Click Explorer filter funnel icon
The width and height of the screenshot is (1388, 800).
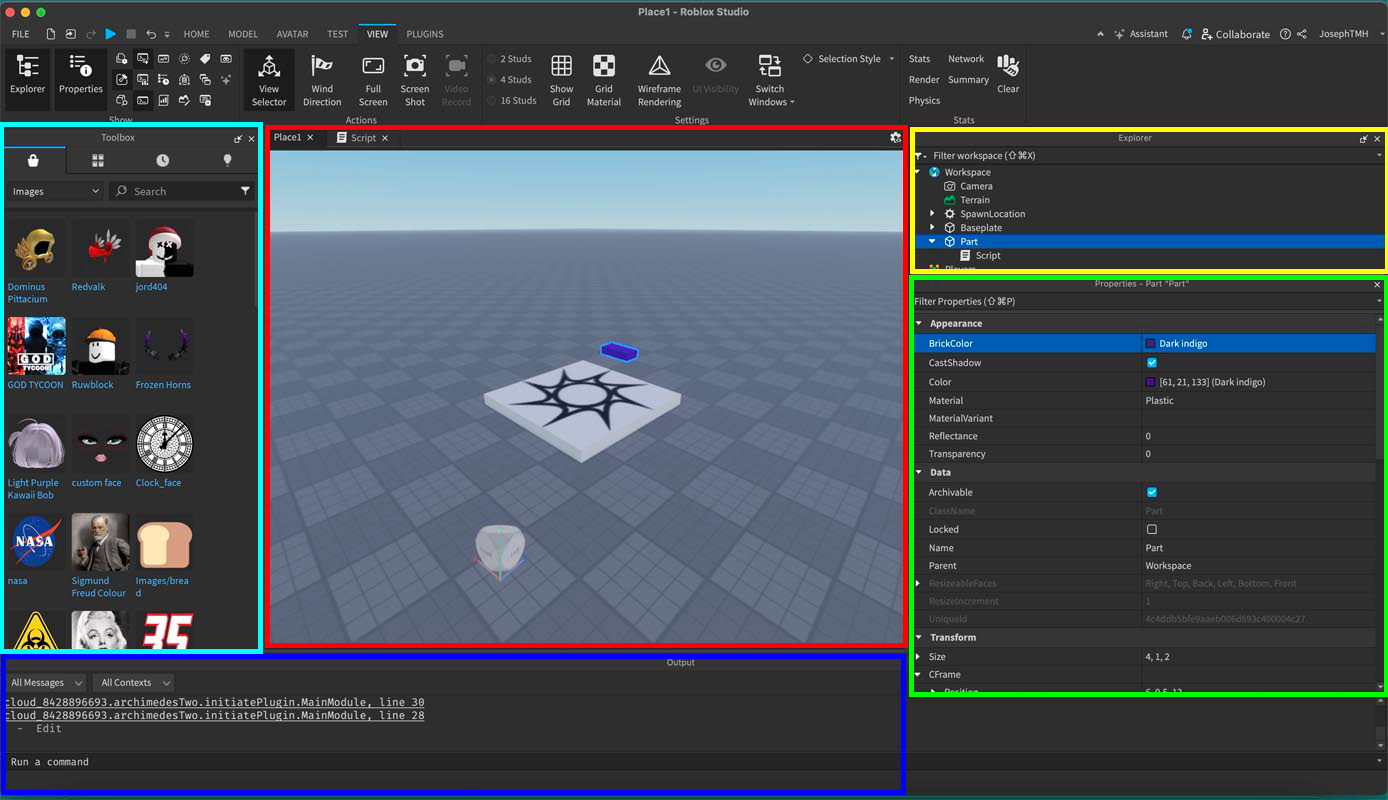tap(921, 156)
